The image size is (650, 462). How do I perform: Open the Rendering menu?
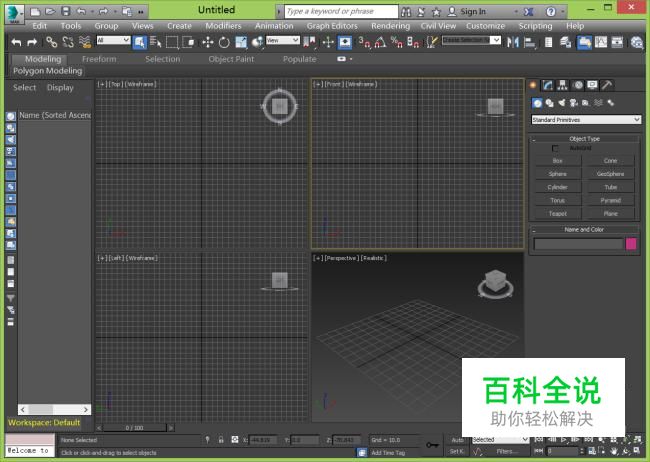click(x=390, y=26)
